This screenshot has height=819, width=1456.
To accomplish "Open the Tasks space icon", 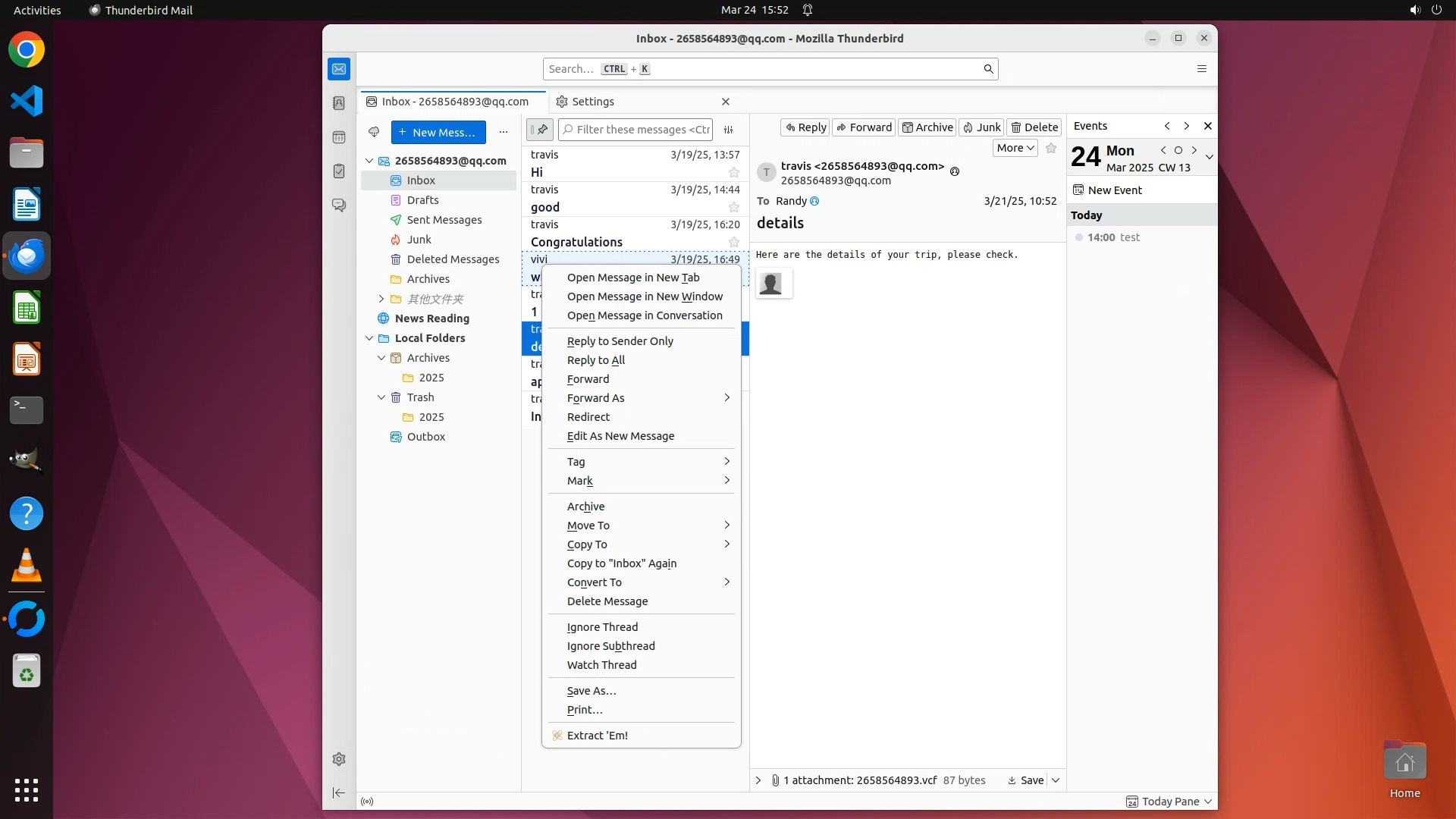I will [x=339, y=171].
